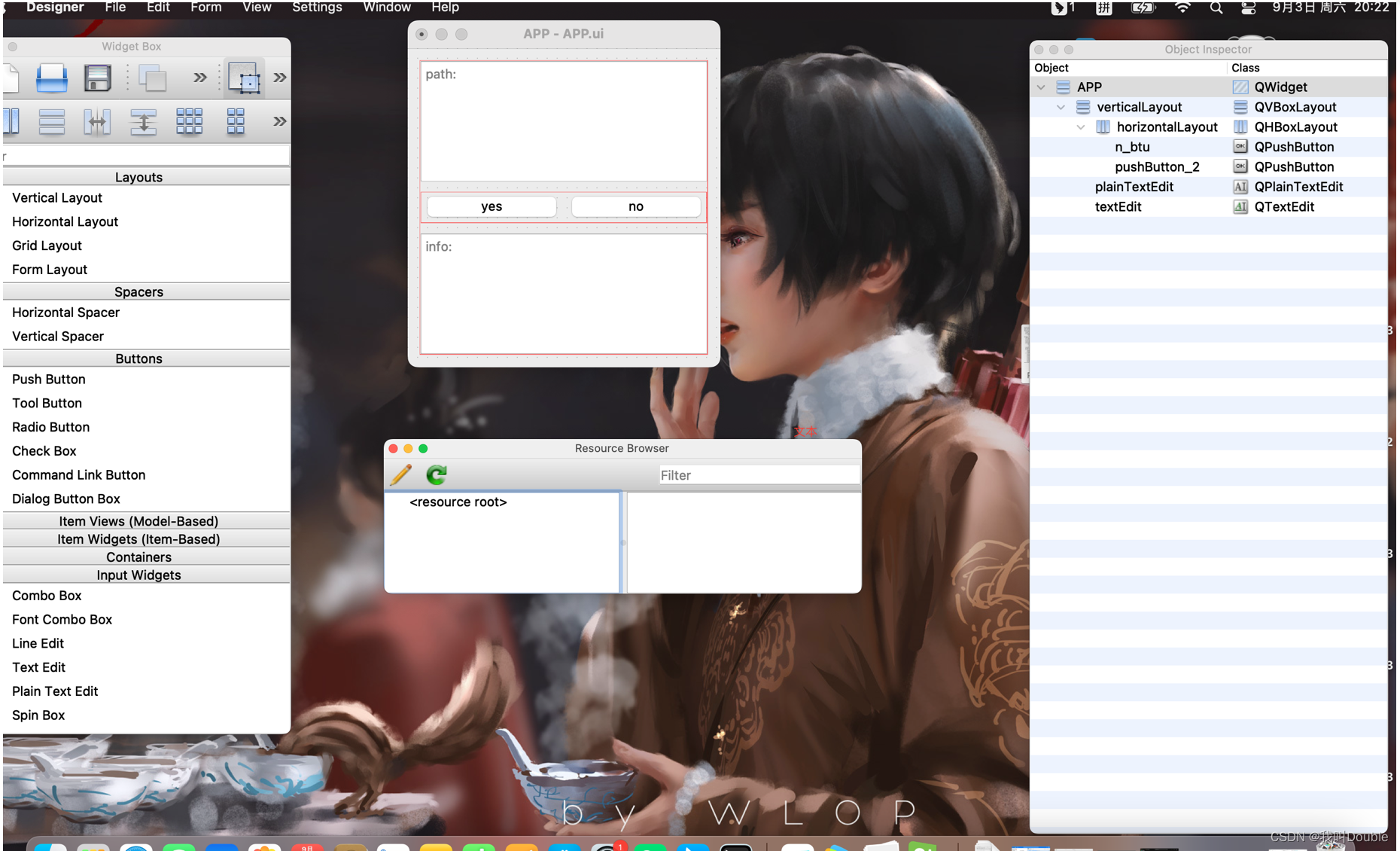Expand overflow chevron beside Edit Widgets icon
Screen dimensions: 1400x851
point(279,78)
